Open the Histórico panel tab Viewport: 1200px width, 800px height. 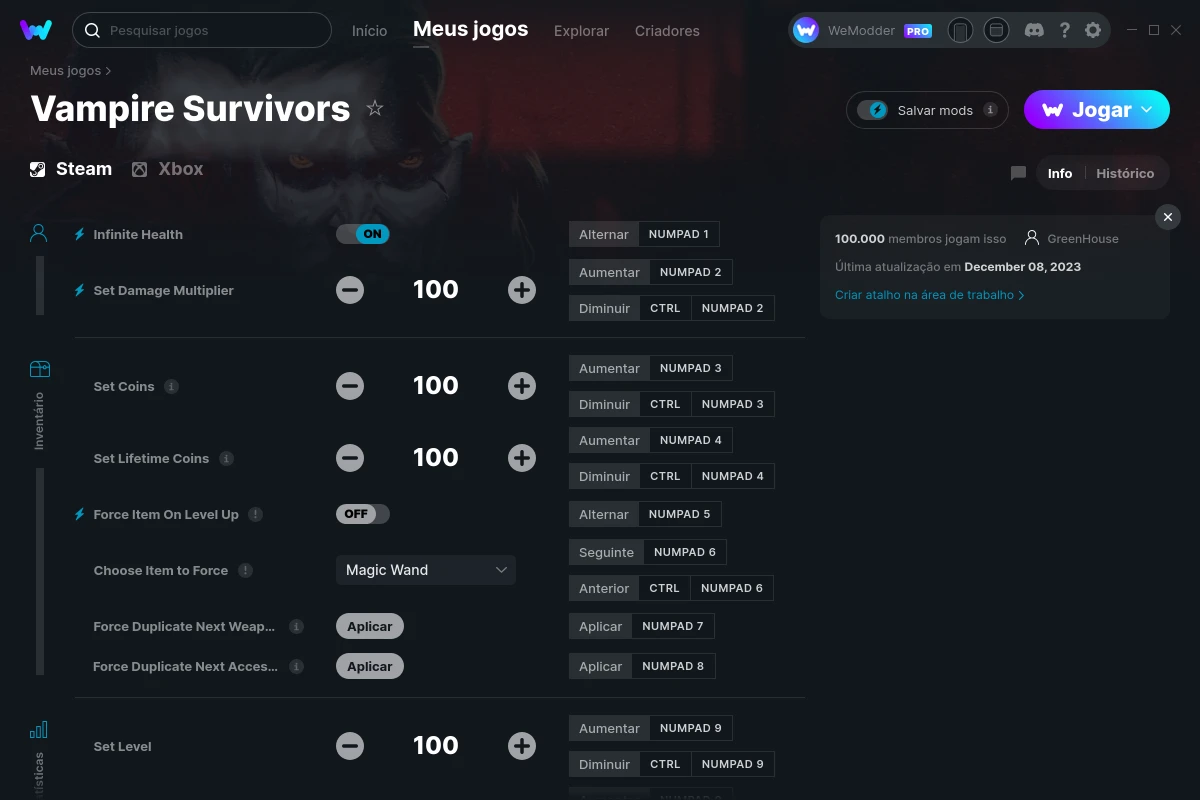[1125, 173]
